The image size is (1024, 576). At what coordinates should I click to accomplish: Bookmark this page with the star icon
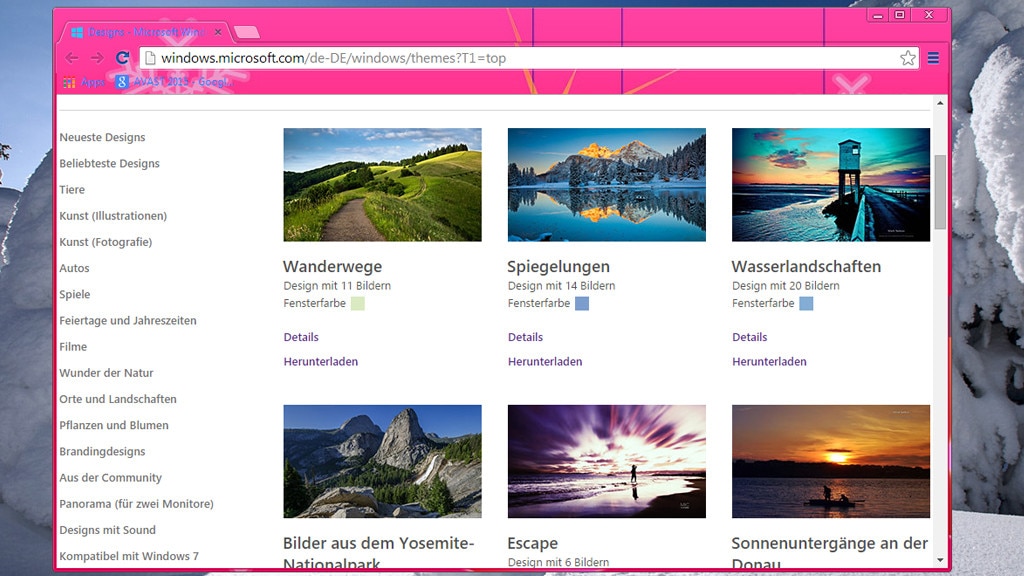[907, 58]
